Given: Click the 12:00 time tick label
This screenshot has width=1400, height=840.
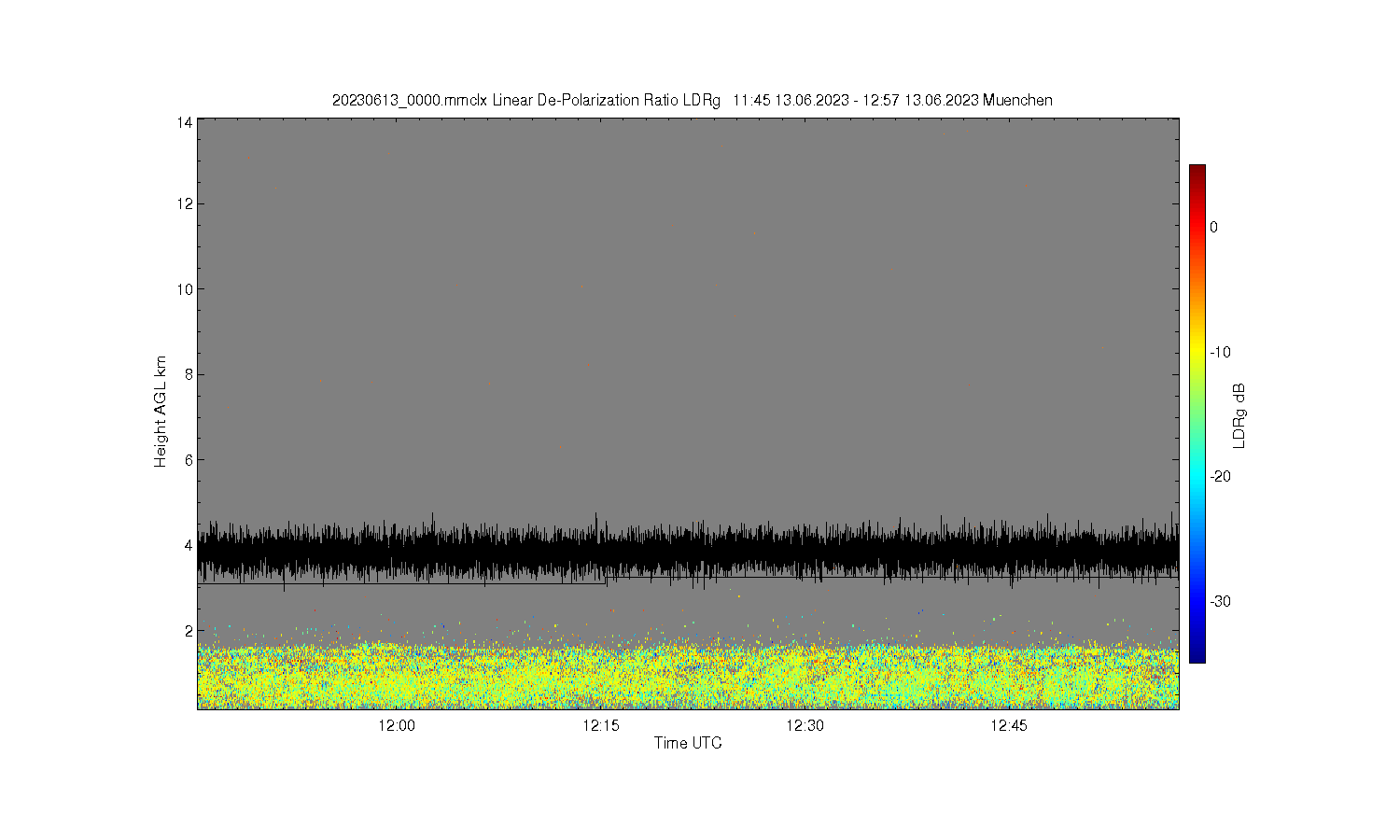Looking at the screenshot, I should point(397,726).
